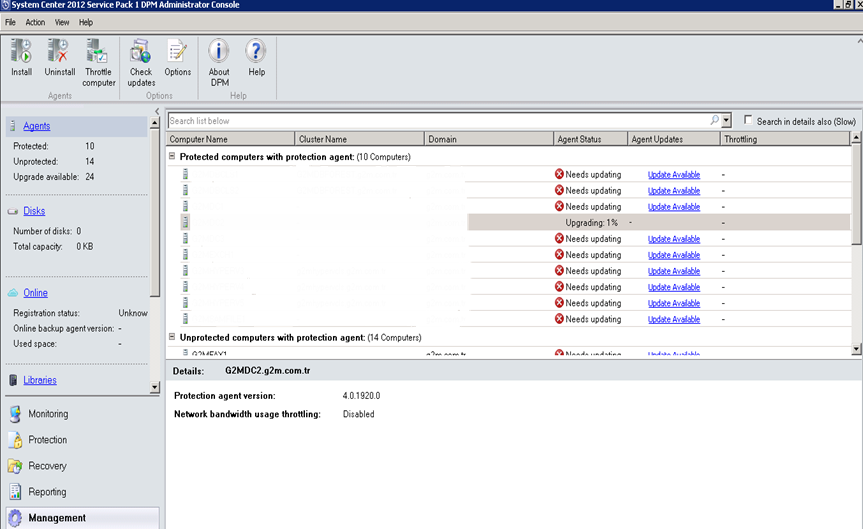Open the Action menu
The height and width of the screenshot is (529, 863).
[x=35, y=23]
